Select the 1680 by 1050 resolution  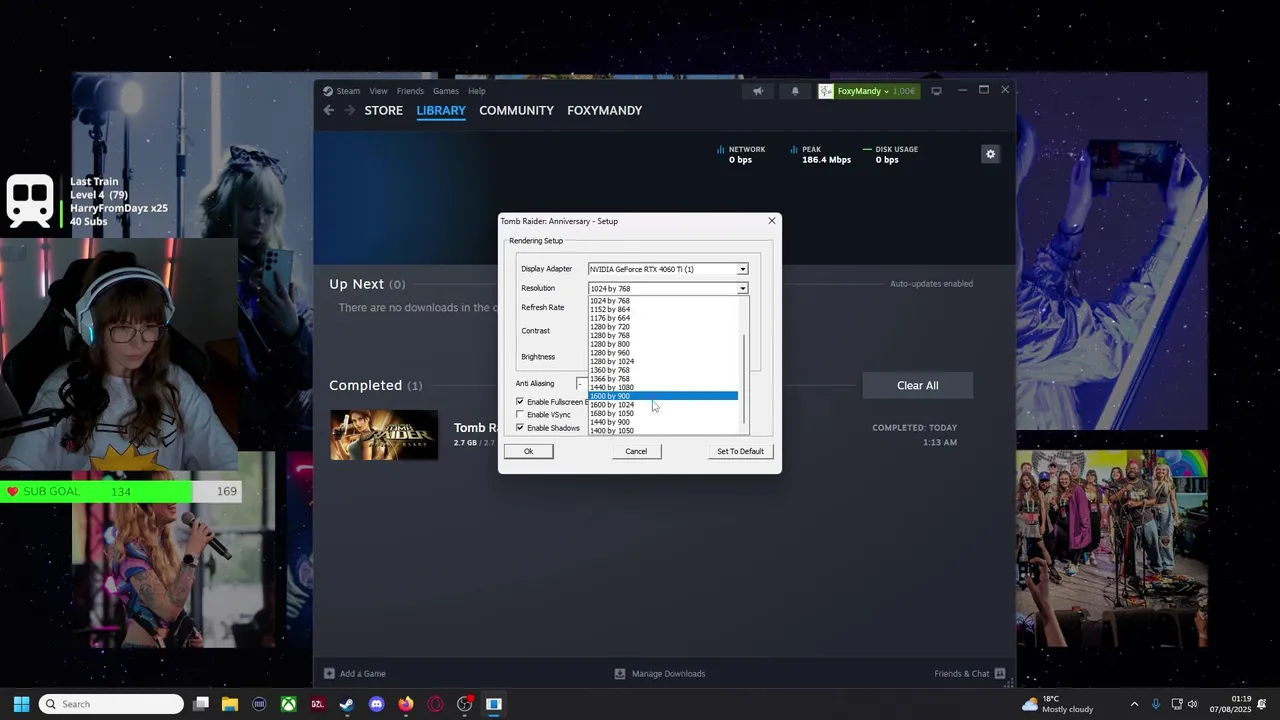coord(663,413)
